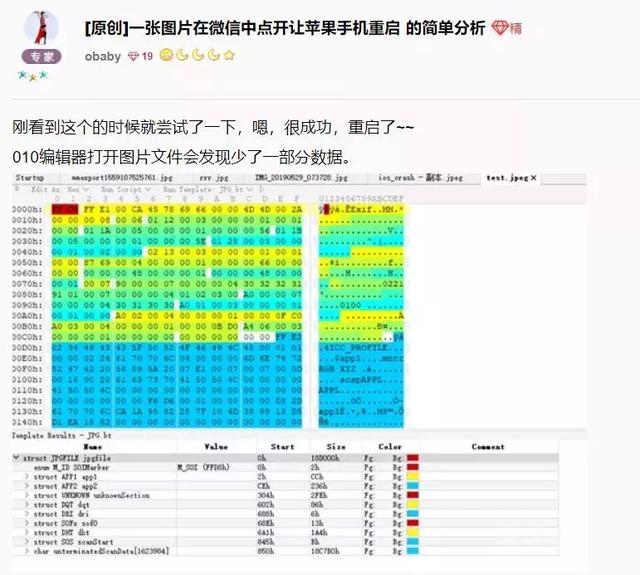Click the hex row address 0050h

coord(27,262)
